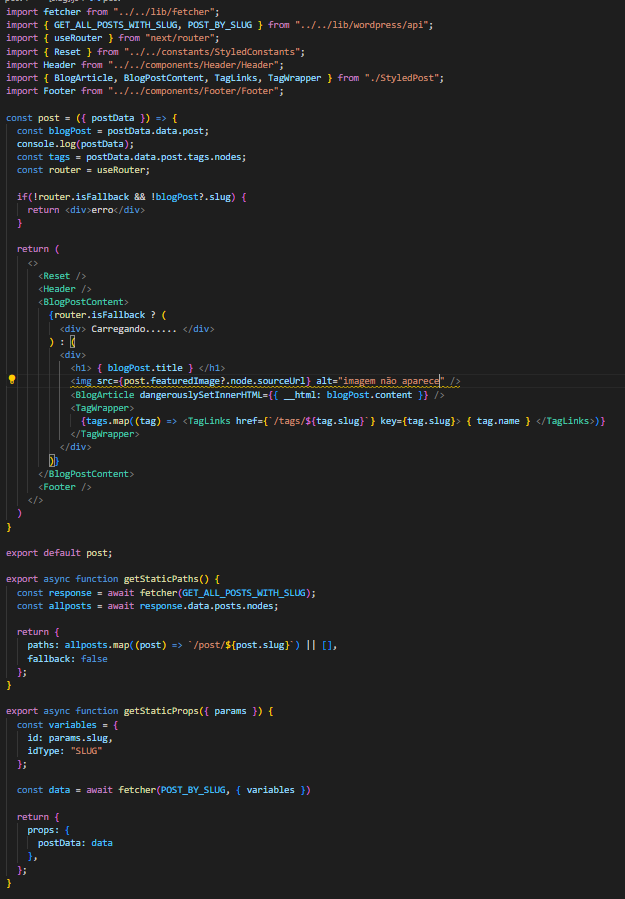Click the "next/router" module string
This screenshot has width=625, height=899.
pos(182,38)
